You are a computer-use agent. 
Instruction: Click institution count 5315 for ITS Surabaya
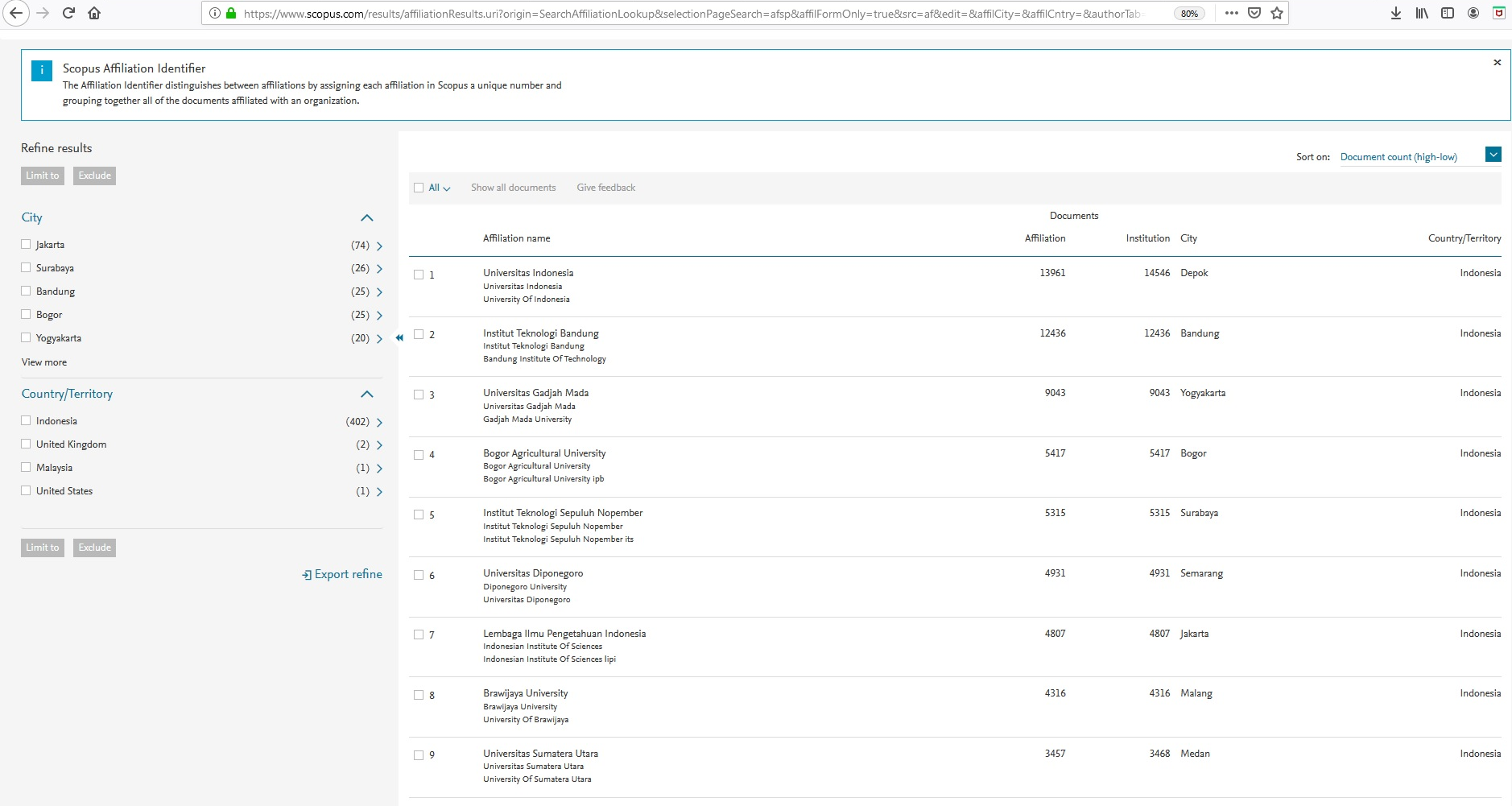pyautogui.click(x=1159, y=513)
